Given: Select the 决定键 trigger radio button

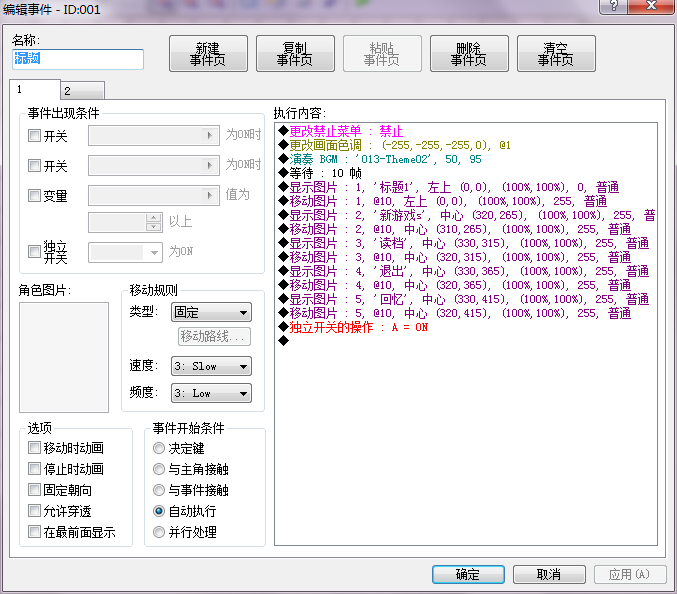Looking at the screenshot, I should pyautogui.click(x=159, y=448).
